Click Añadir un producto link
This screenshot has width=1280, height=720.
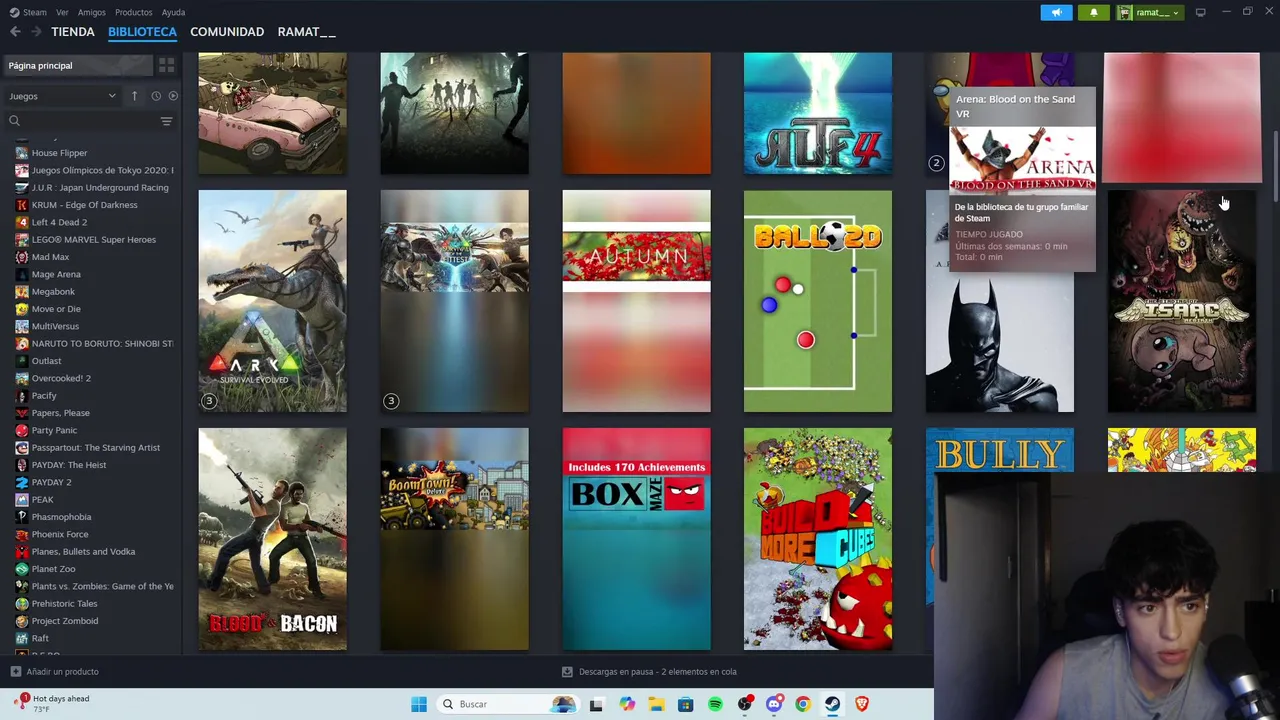[x=62, y=672]
